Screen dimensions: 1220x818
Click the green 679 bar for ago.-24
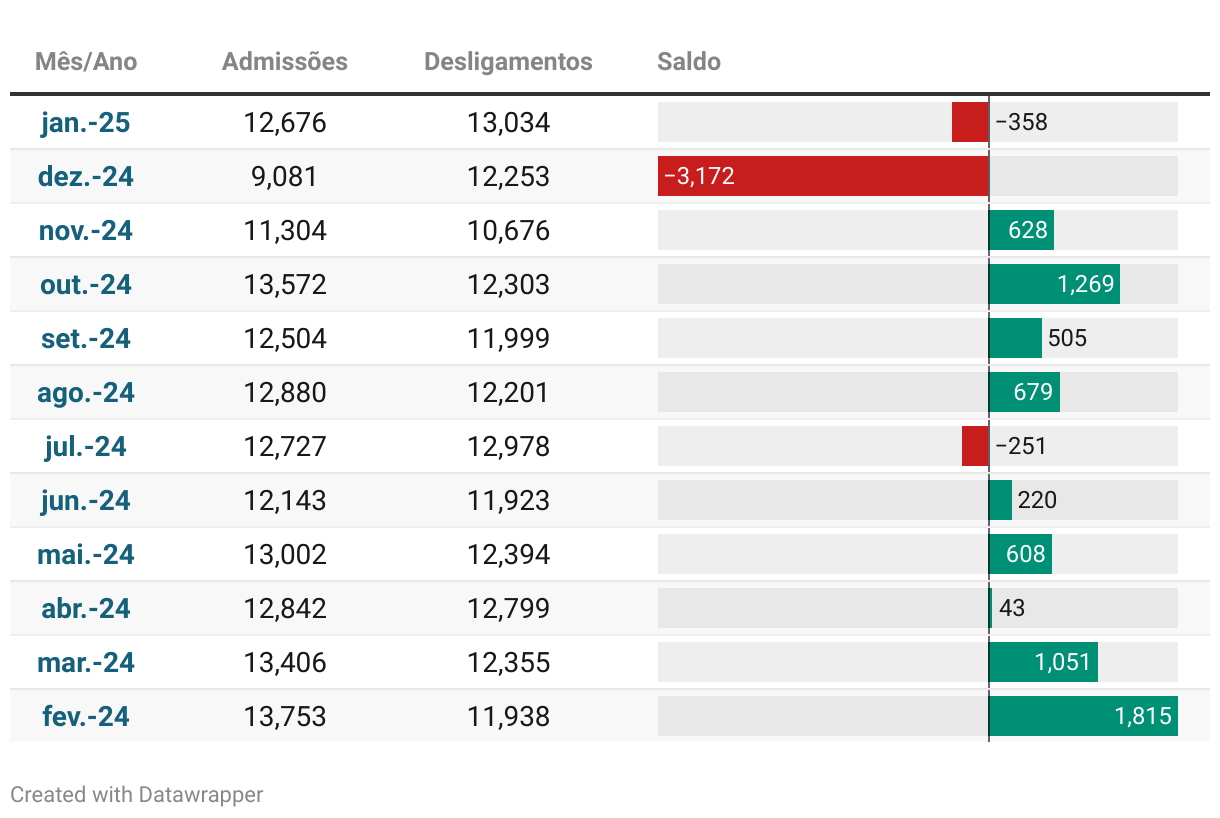tap(1024, 393)
